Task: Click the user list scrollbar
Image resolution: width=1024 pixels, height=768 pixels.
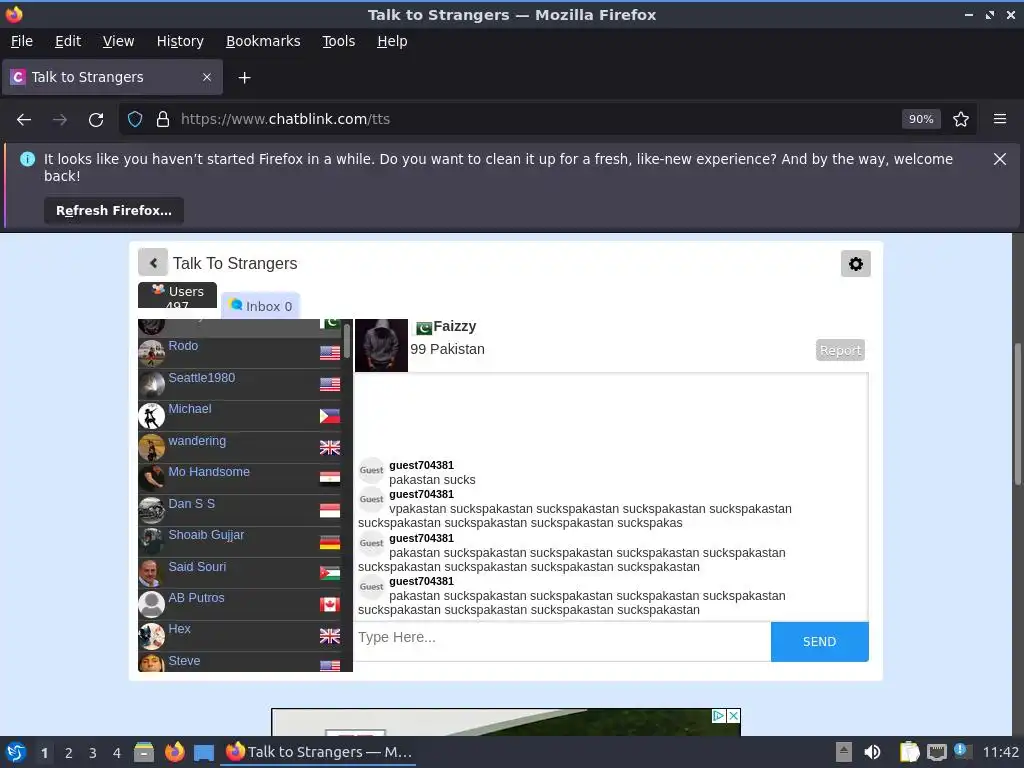Action: point(346,341)
